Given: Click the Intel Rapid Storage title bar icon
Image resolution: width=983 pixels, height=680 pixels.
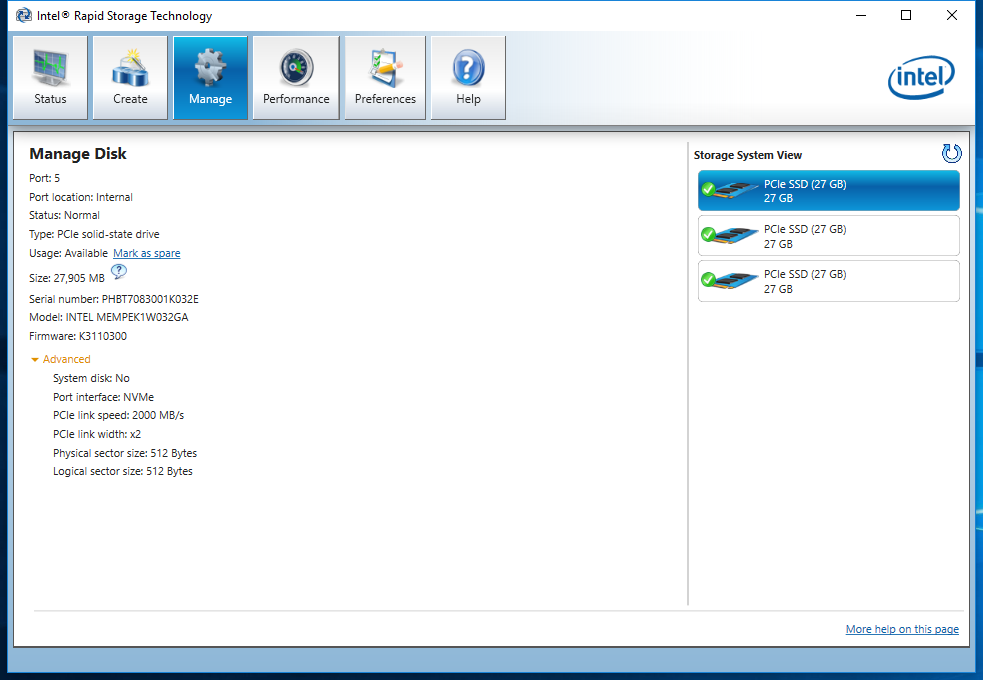Looking at the screenshot, I should [x=24, y=16].
